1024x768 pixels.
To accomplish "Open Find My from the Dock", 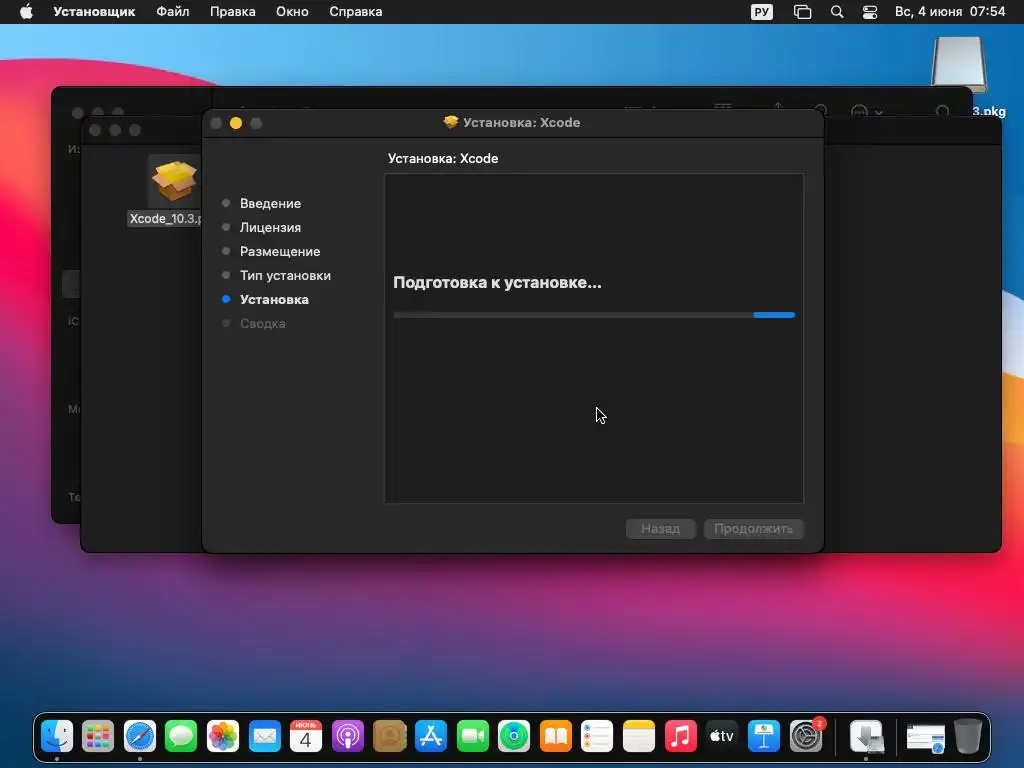I will tap(514, 737).
